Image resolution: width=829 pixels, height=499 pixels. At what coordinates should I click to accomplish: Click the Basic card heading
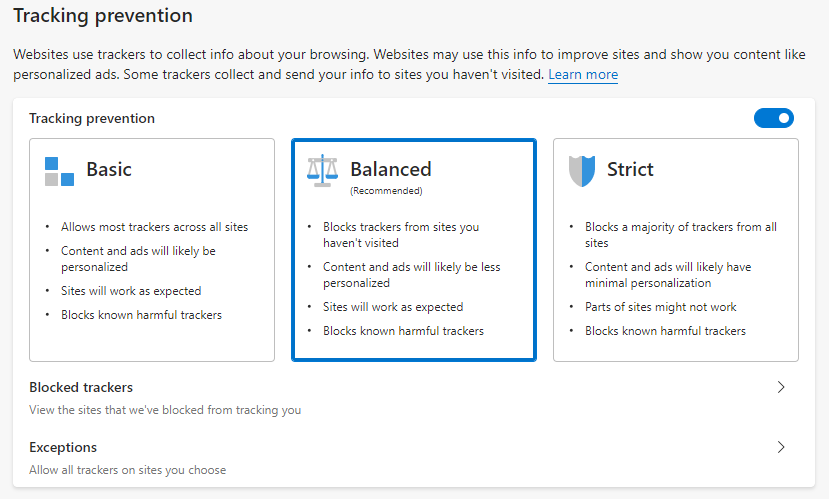tap(109, 169)
